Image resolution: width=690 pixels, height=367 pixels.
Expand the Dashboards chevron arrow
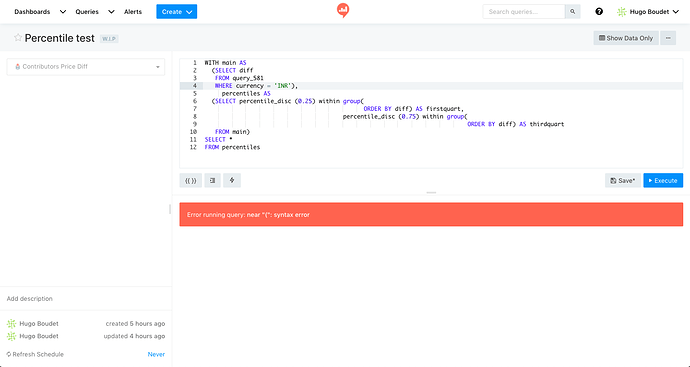63,12
